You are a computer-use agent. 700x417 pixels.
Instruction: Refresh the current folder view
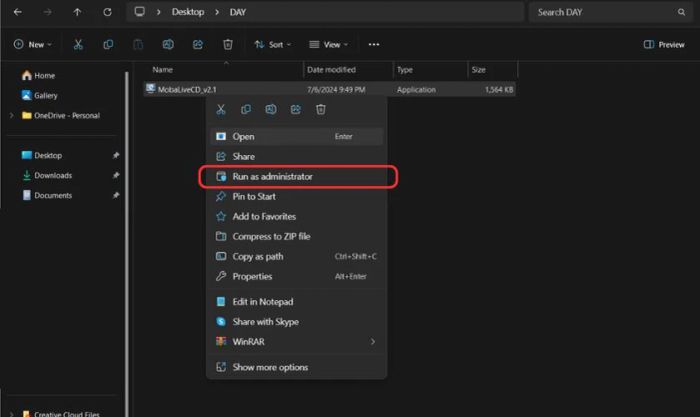(x=107, y=12)
